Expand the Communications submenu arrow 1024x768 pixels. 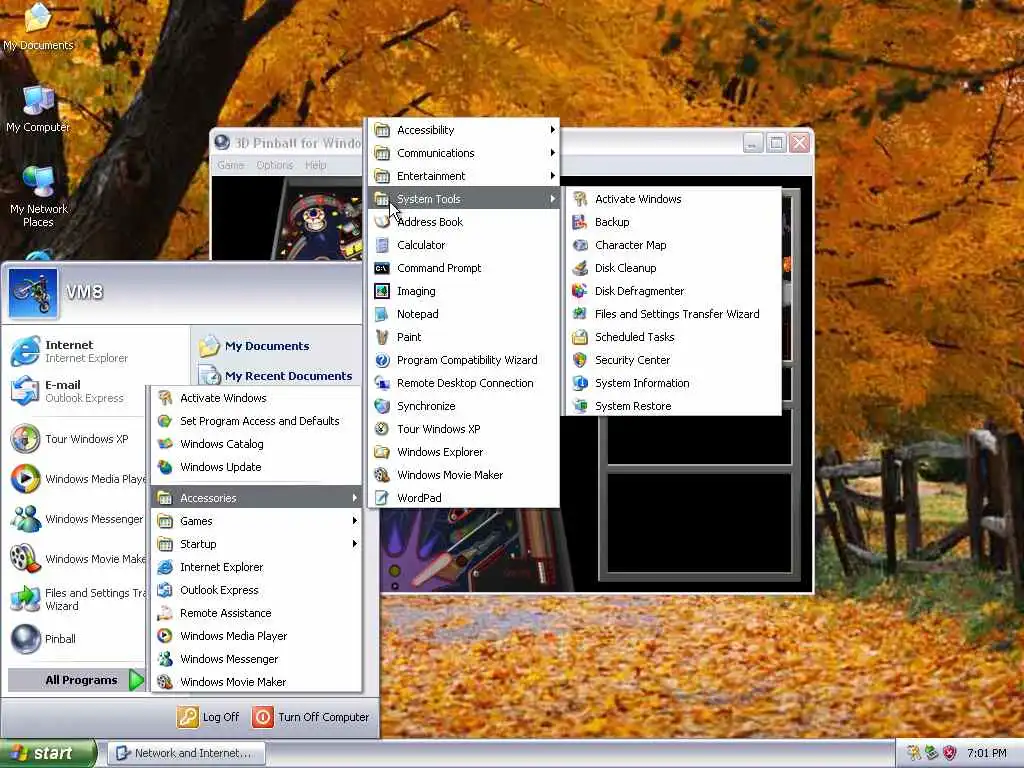pyautogui.click(x=552, y=153)
